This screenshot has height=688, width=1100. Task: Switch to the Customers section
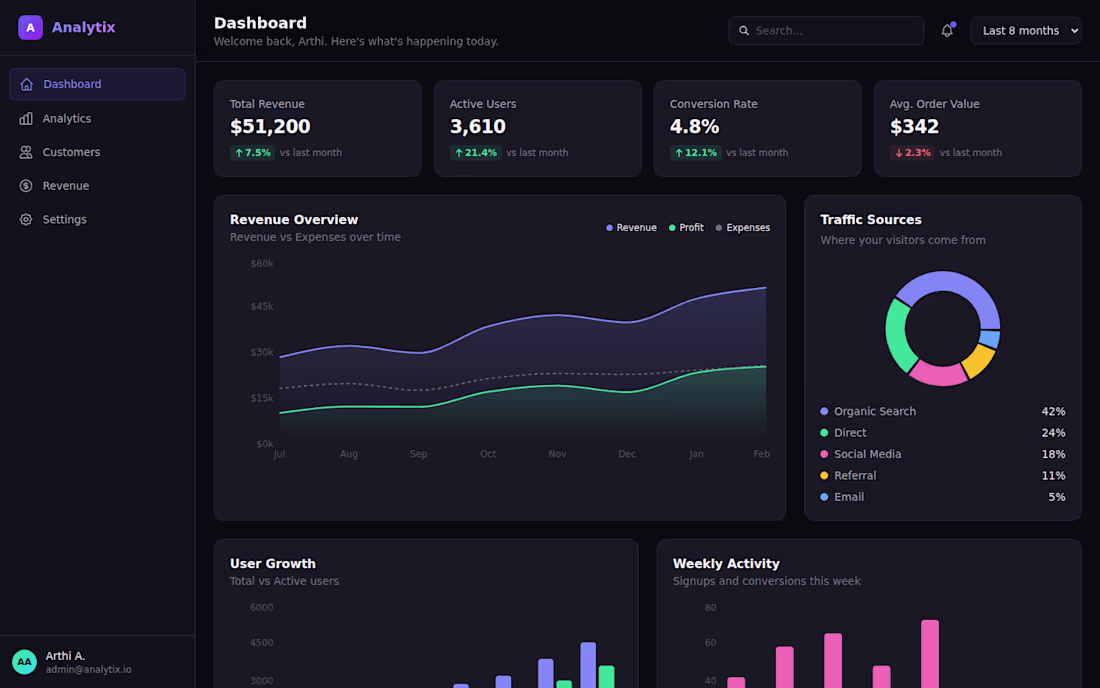[x=73, y=152]
